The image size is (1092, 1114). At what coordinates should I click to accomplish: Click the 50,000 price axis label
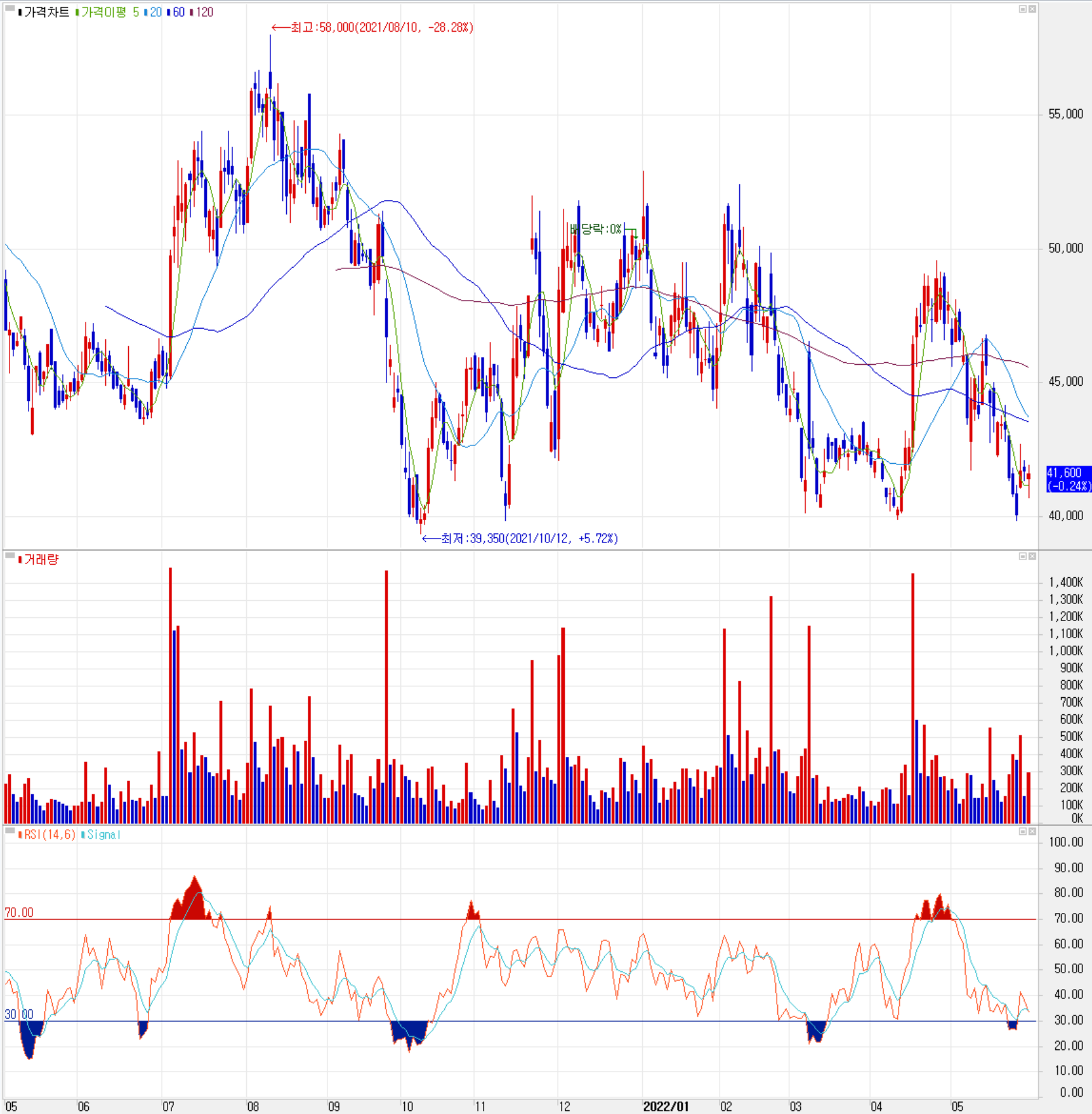1065,247
